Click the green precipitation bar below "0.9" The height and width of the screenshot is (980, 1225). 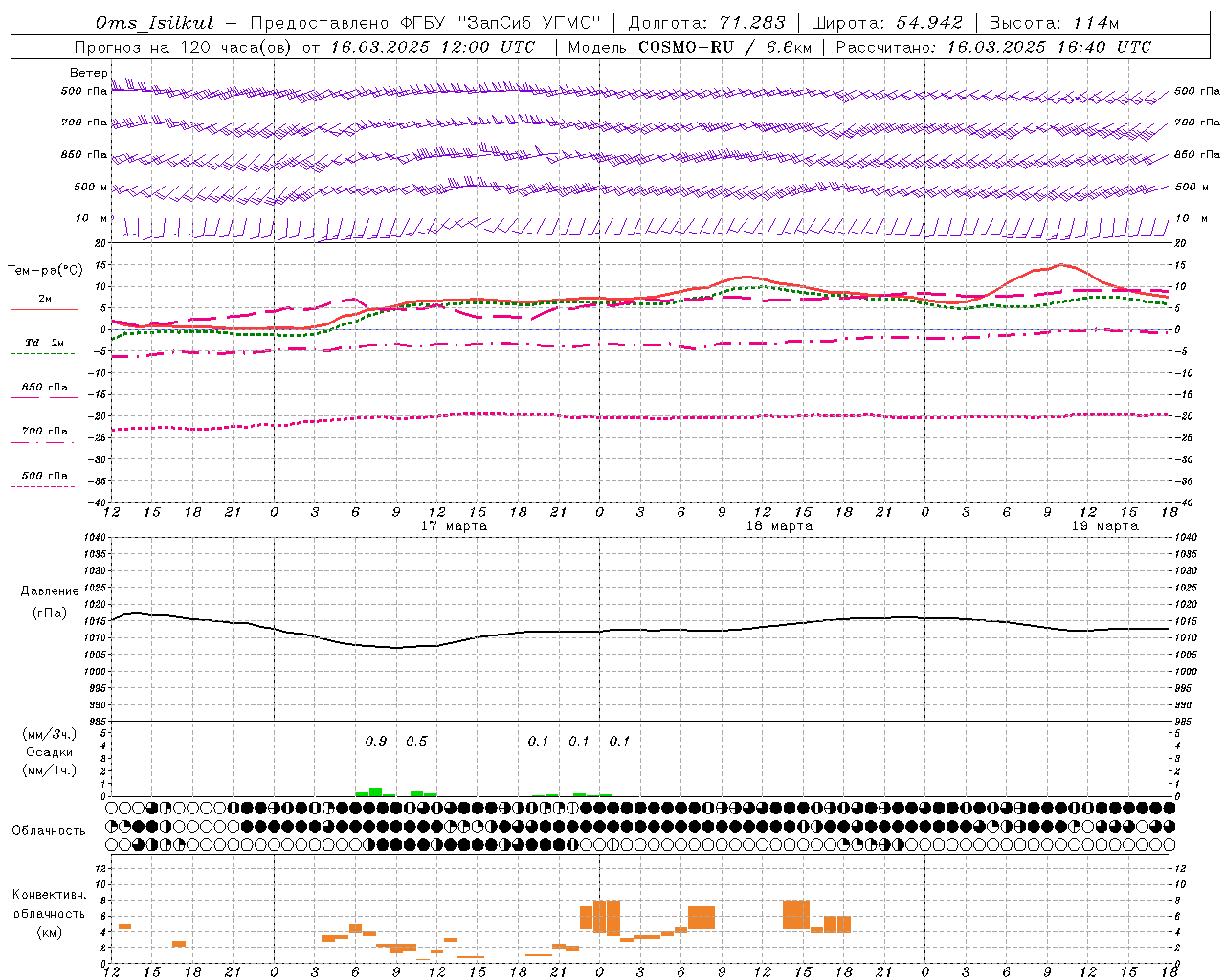click(375, 791)
